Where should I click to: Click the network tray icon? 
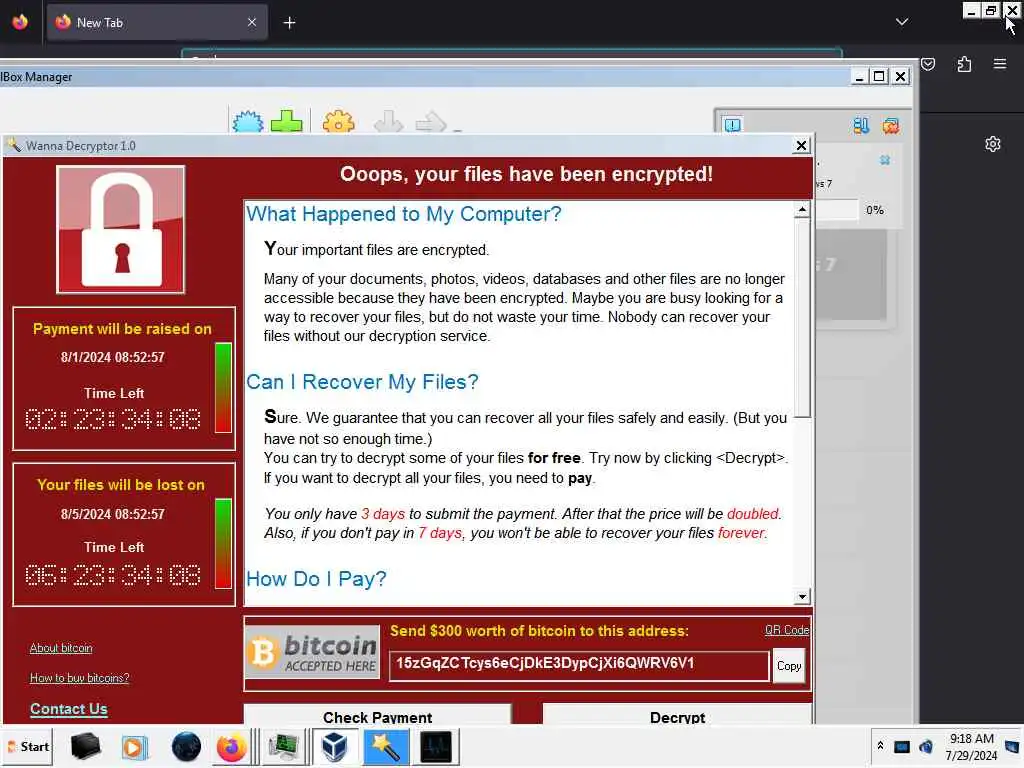point(902,747)
